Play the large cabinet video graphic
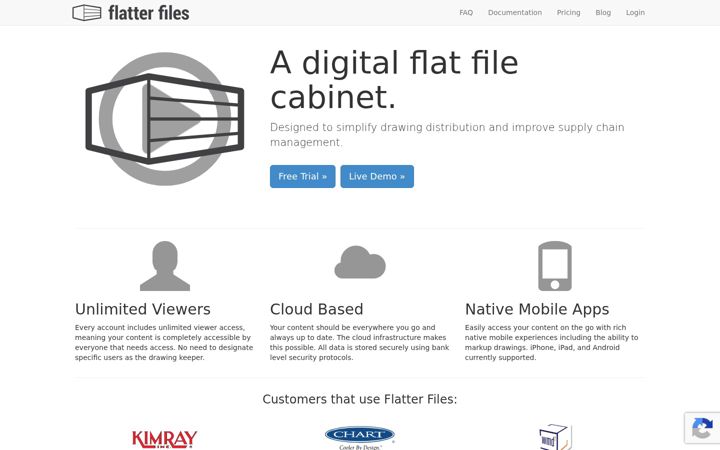Viewport: 720px width, 450px height. point(164,119)
